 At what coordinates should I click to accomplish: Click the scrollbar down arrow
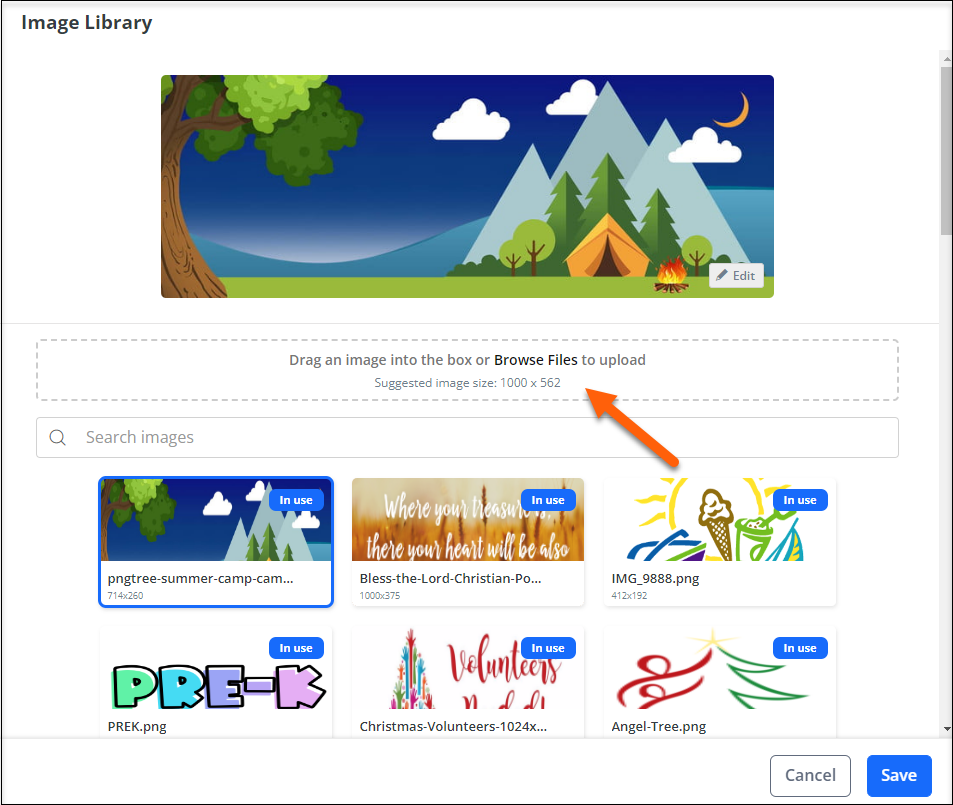pos(946,728)
